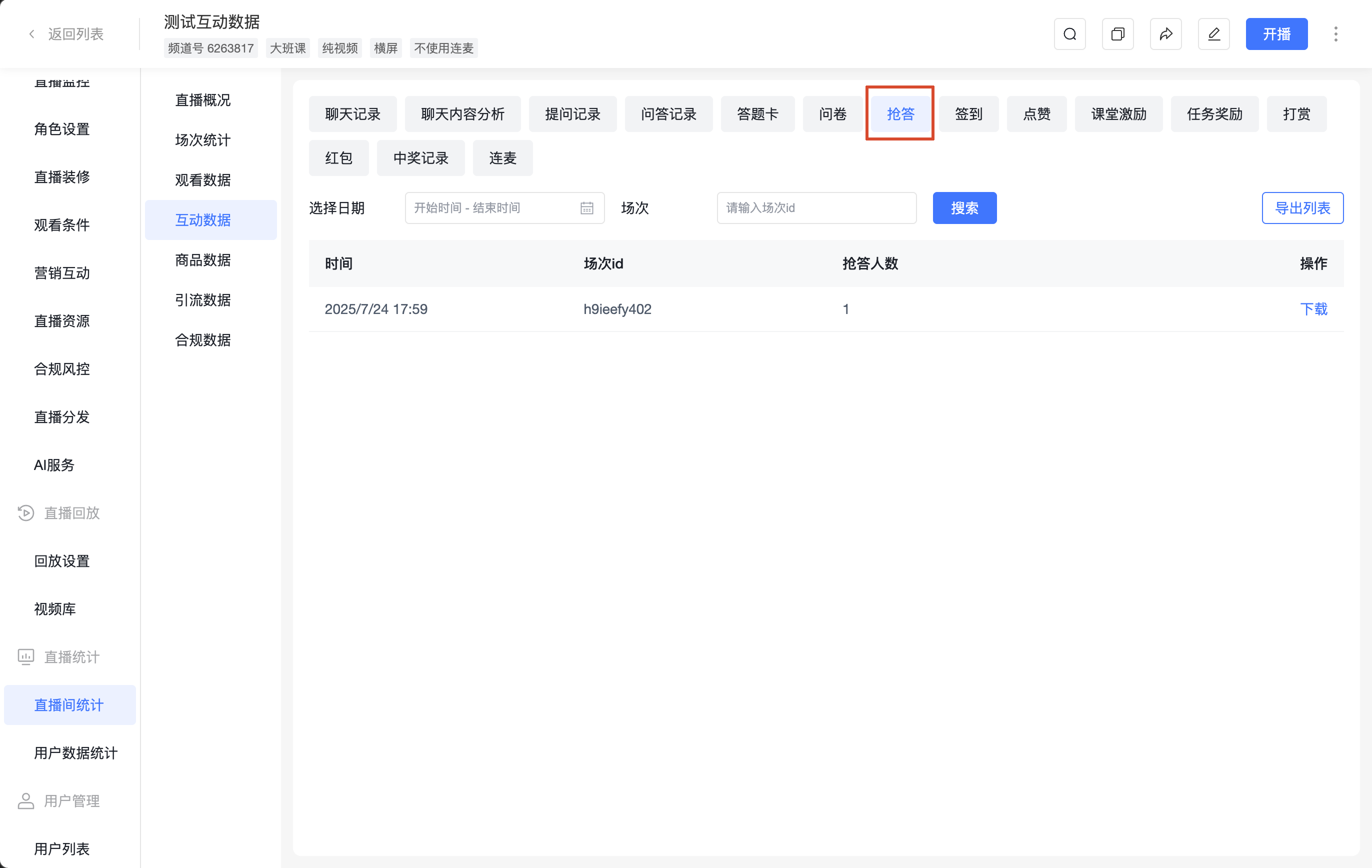Click the 横屏 tag in header
1372x868 pixels.
385,48
